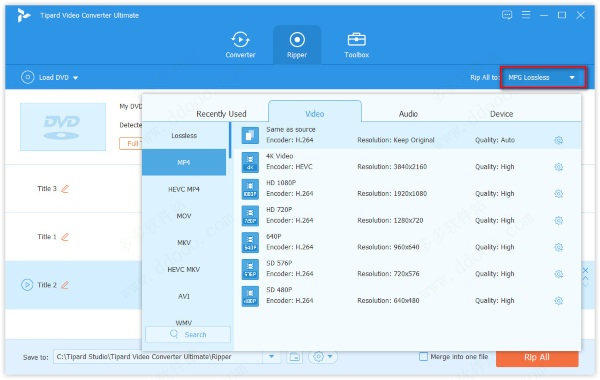The height and width of the screenshot is (380, 600).
Task: Switch to the Ripper module
Action: (297, 45)
